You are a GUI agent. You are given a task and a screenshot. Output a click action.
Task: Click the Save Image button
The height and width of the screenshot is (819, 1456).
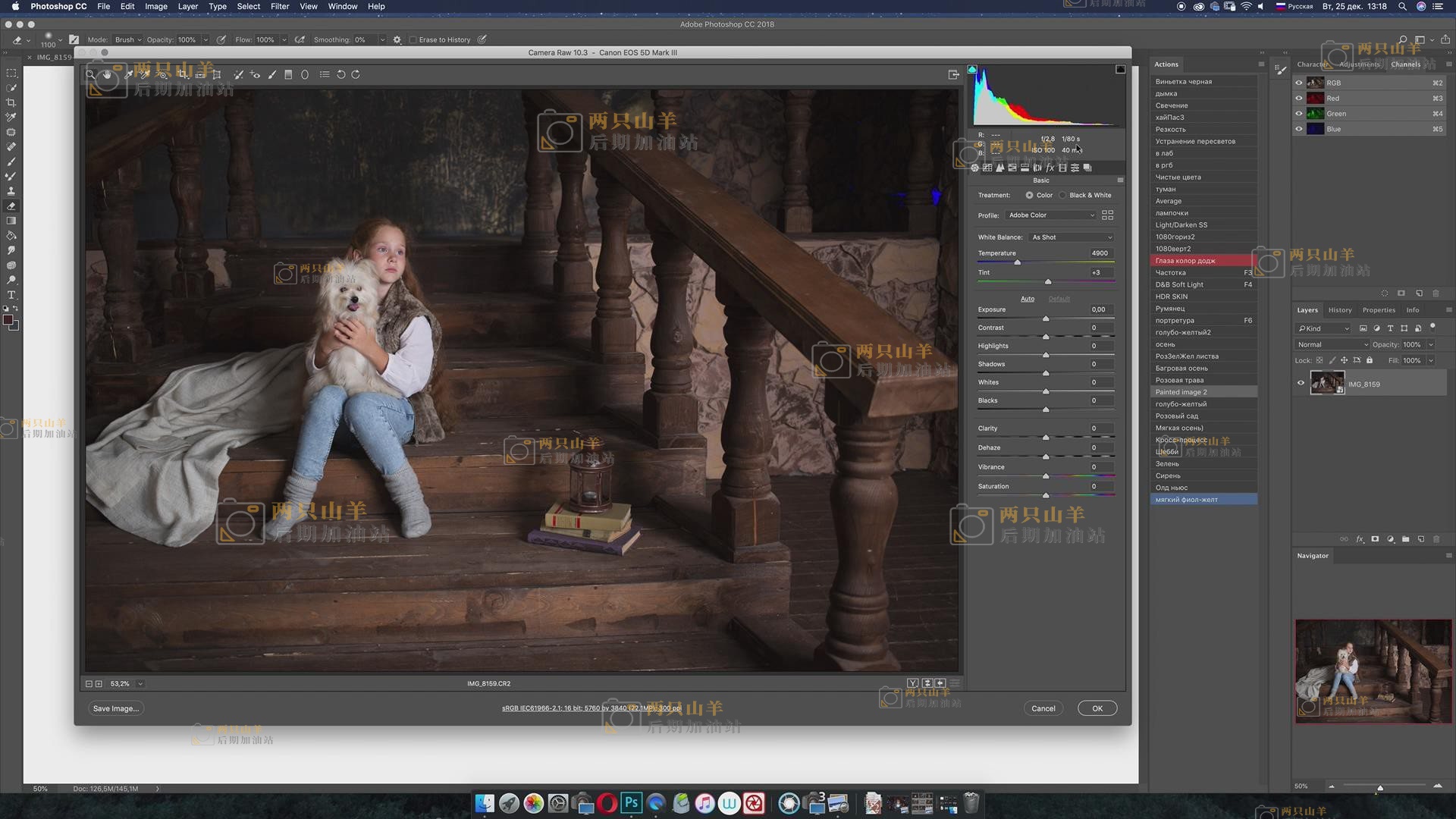coord(115,708)
